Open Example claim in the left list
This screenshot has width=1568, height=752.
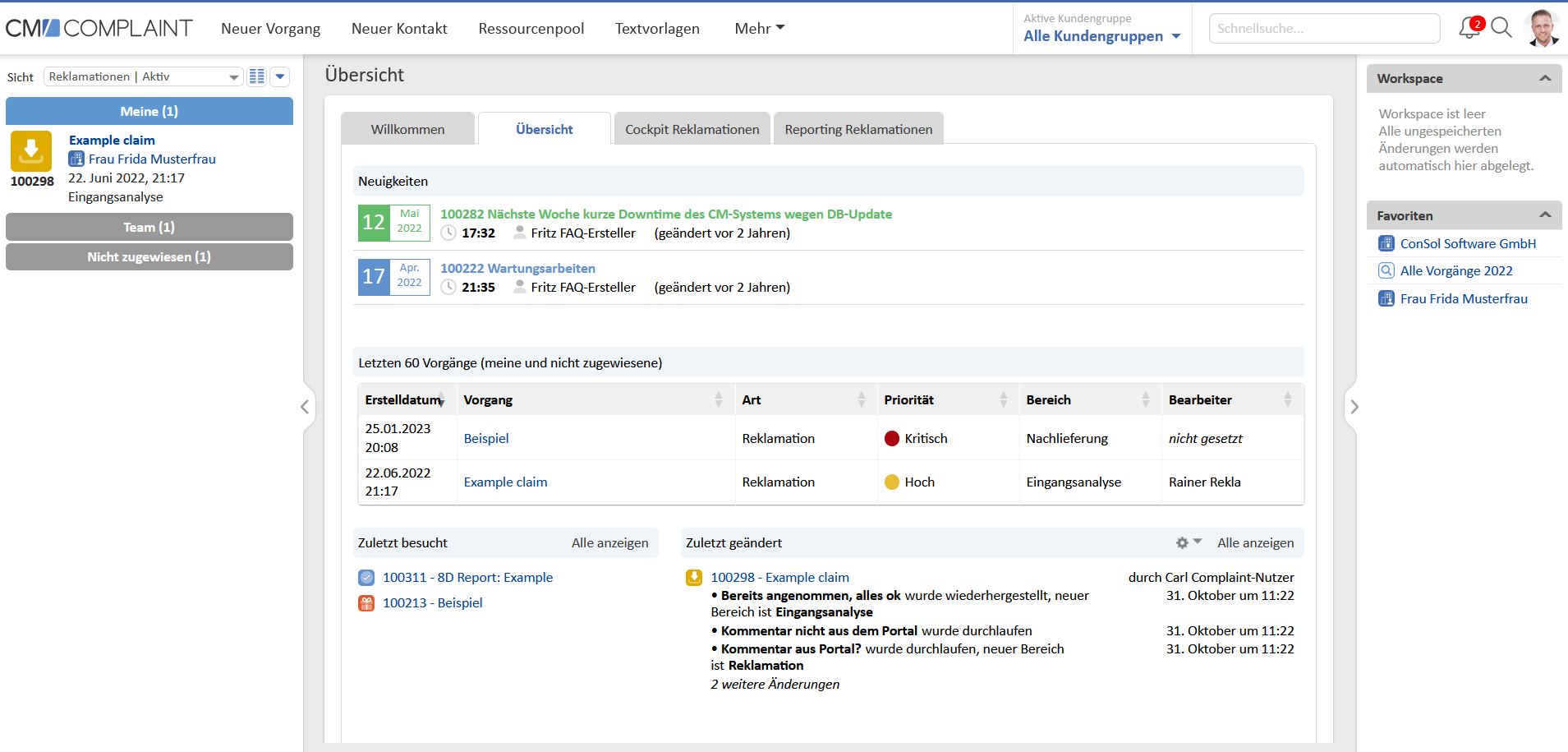[112, 140]
